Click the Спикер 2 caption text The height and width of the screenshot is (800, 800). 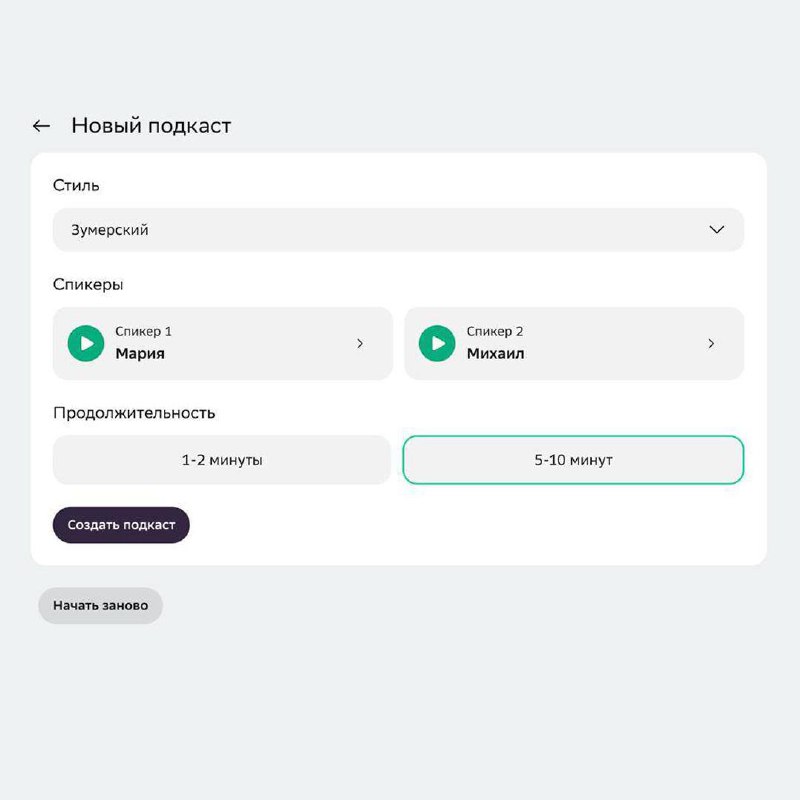(495, 331)
